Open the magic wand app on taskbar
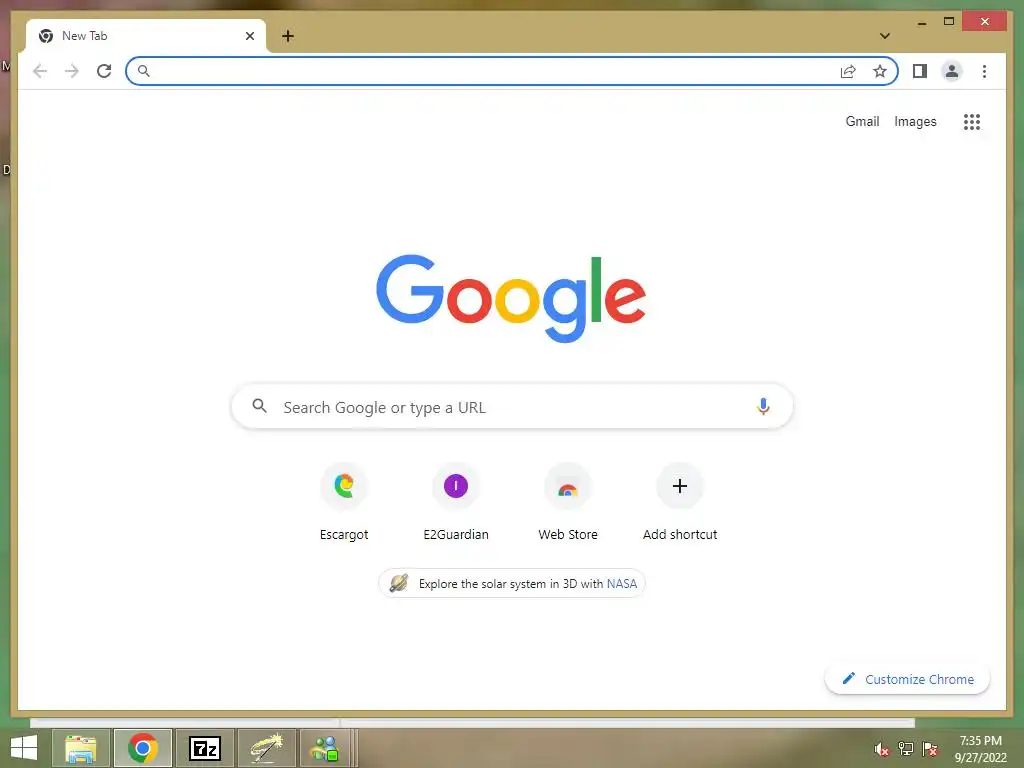The image size is (1024, 768). [x=266, y=748]
